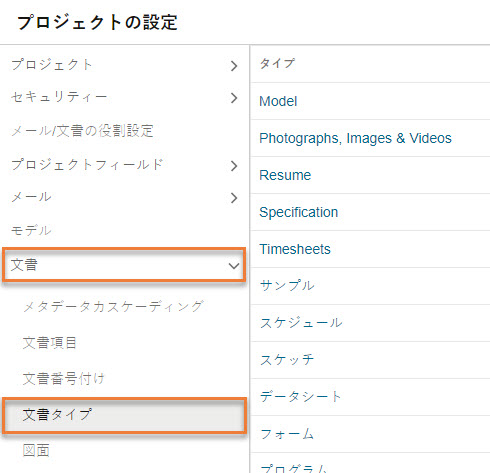The image size is (490, 473).
Task: Select the 文書項目 sub-item
Action: pos(50,342)
